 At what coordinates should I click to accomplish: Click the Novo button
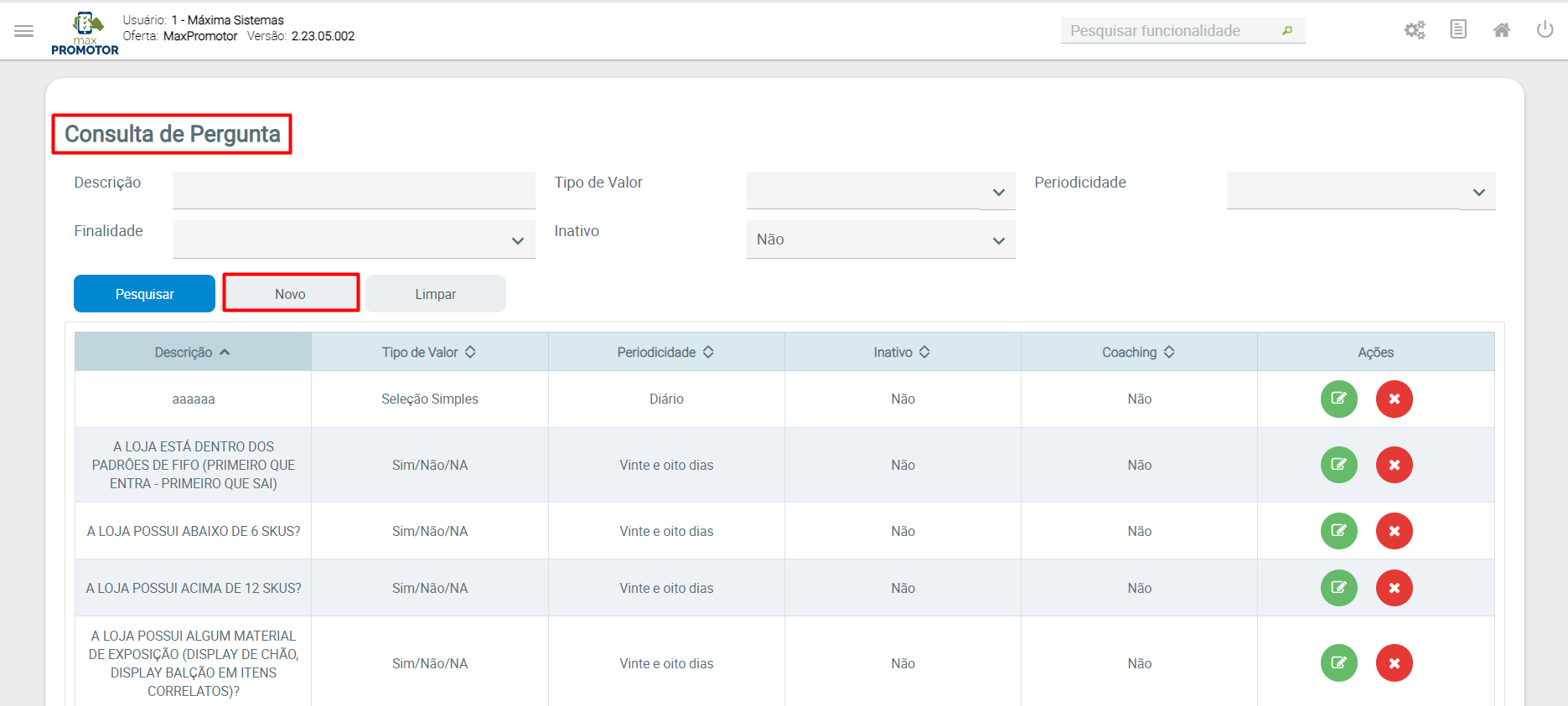click(291, 294)
